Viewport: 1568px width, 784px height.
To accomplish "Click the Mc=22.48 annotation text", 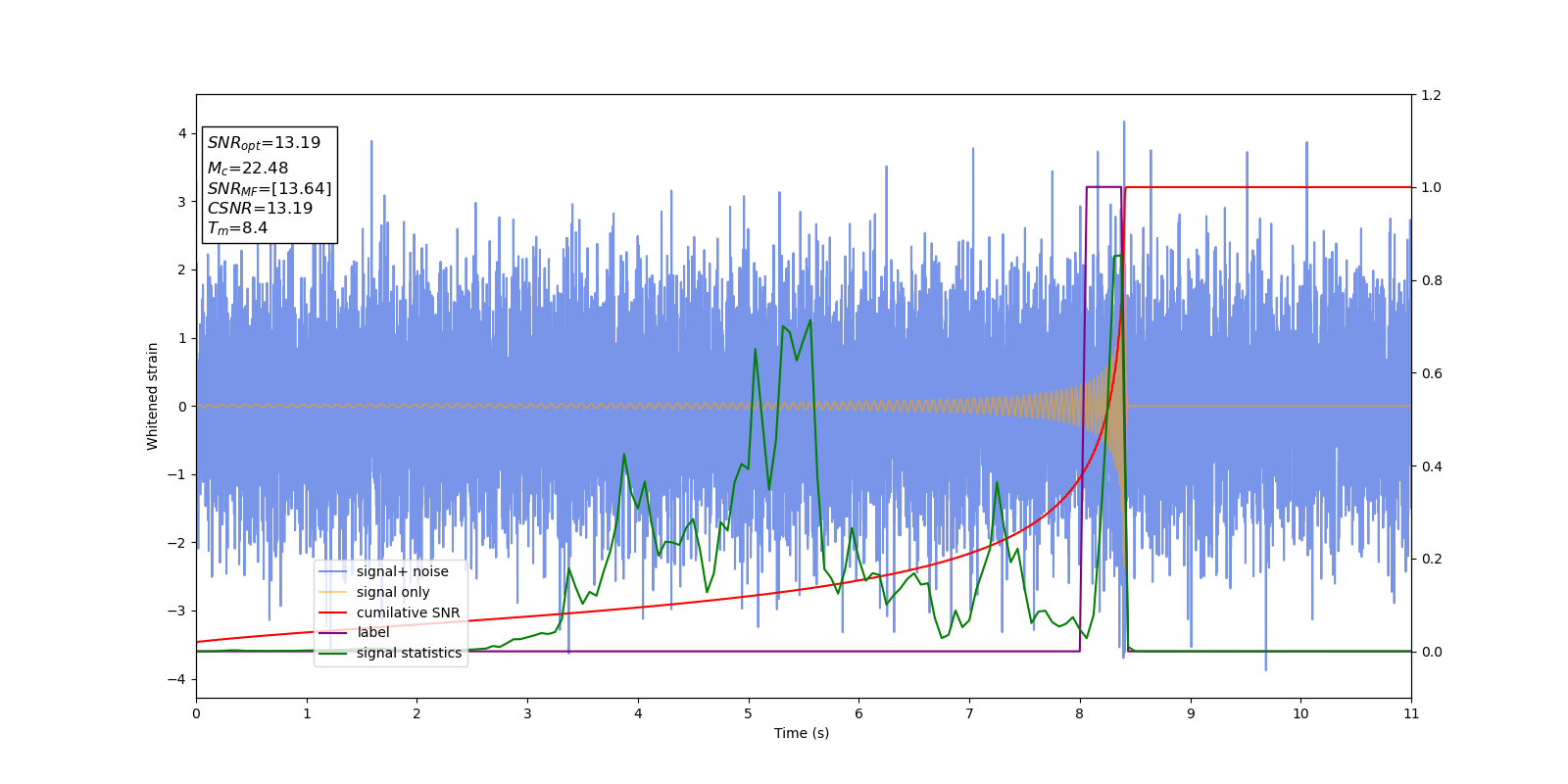I will (248, 169).
